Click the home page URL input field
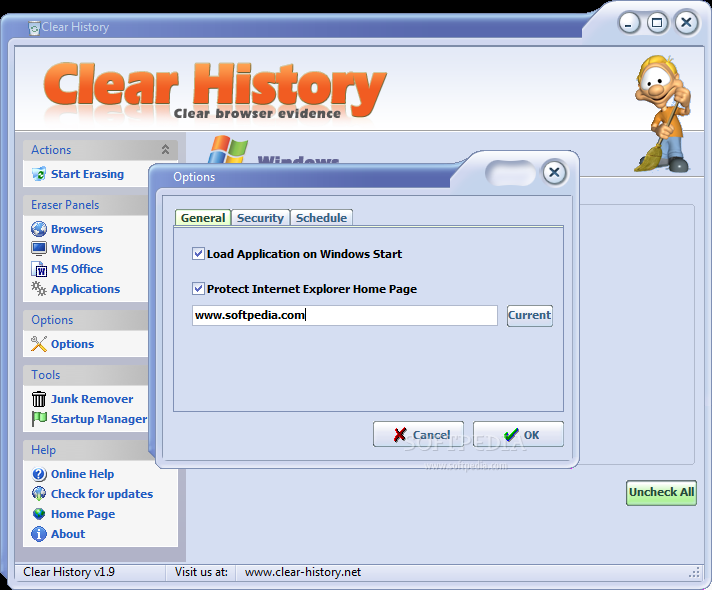 point(345,315)
